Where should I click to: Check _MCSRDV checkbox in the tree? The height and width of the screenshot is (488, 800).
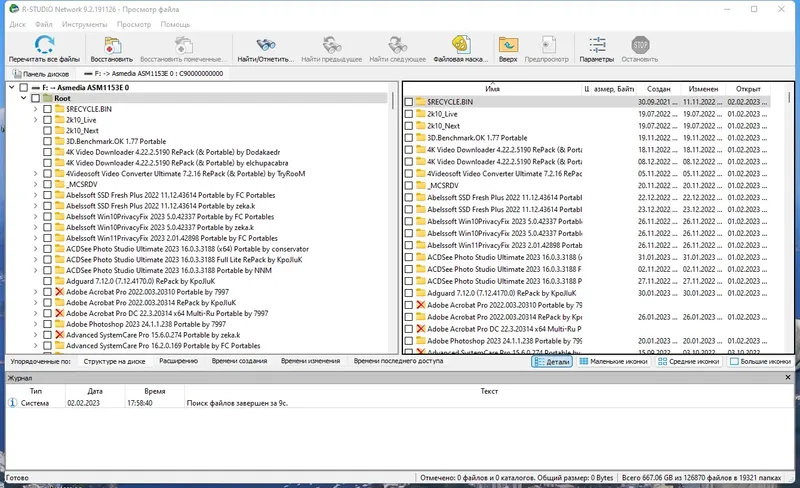[x=47, y=184]
